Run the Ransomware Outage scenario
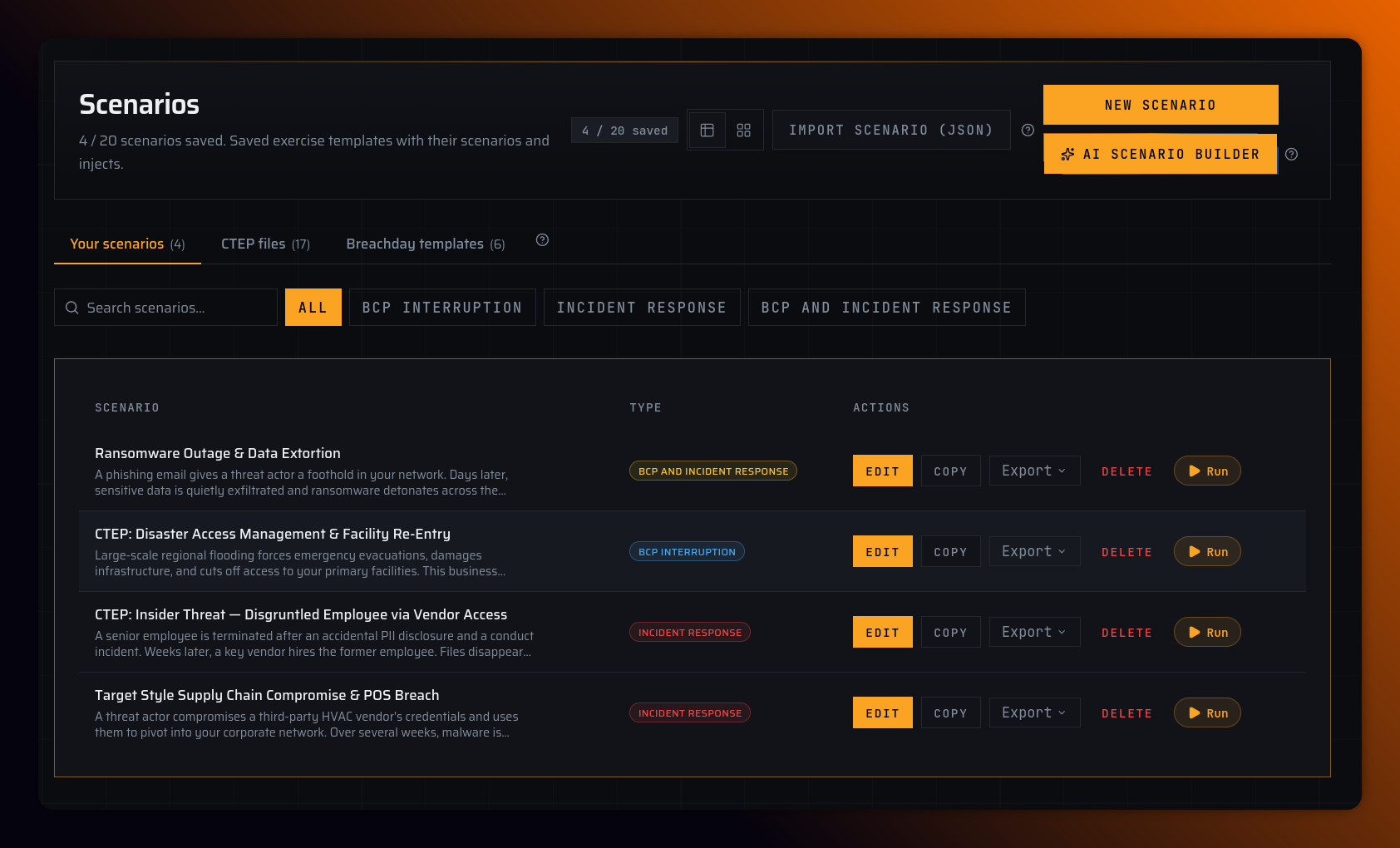This screenshot has height=848, width=1400. click(x=1207, y=471)
